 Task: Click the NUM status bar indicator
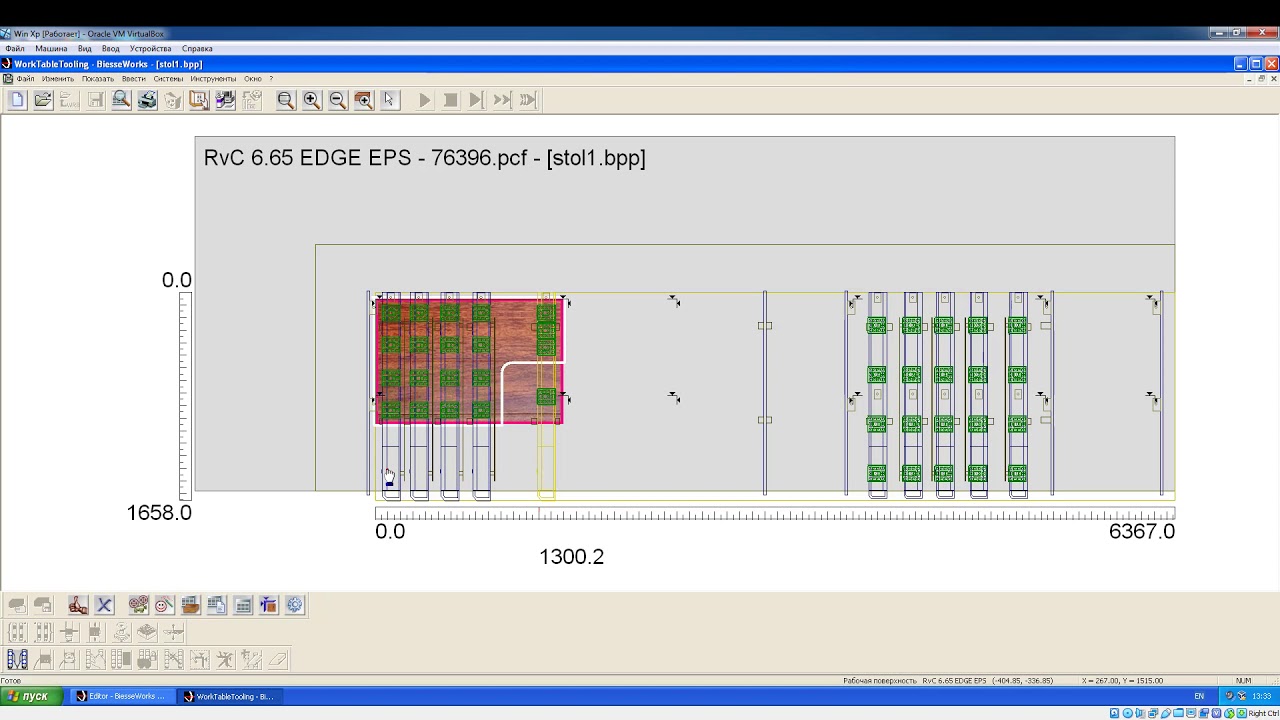(1244, 681)
